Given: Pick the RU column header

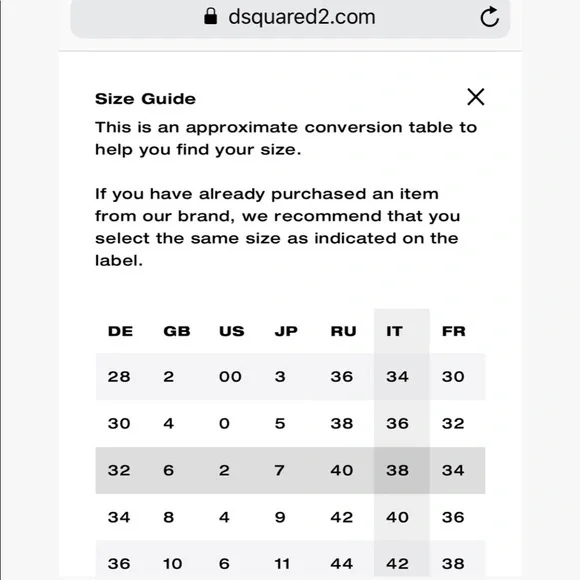Looking at the screenshot, I should point(343,331).
